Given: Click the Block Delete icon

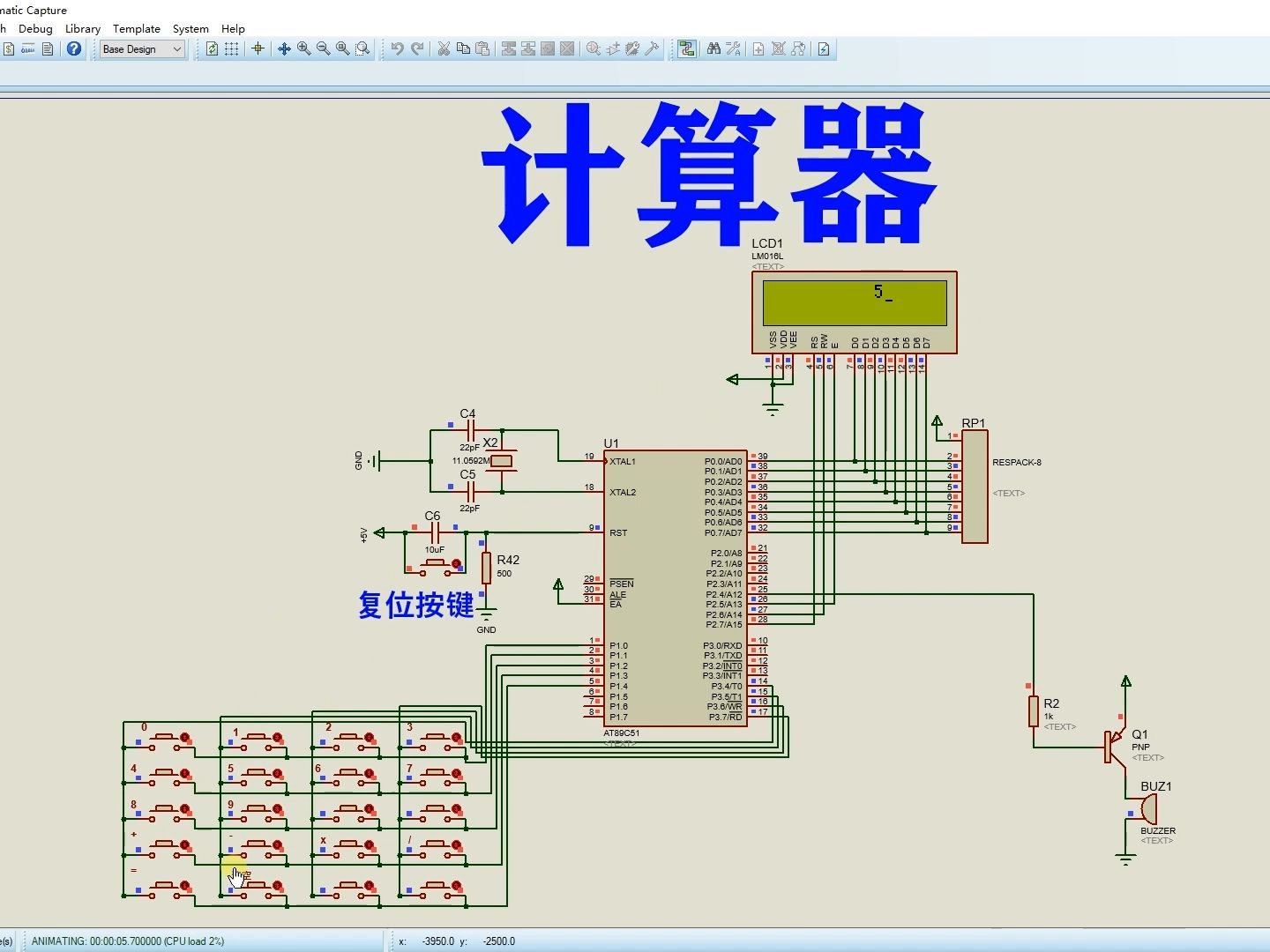Looking at the screenshot, I should click(x=567, y=48).
